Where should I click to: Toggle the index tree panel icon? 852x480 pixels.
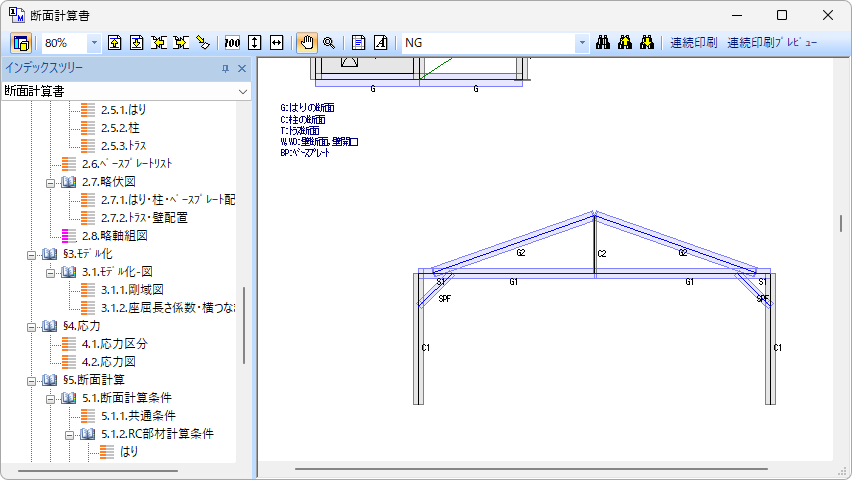pyautogui.click(x=21, y=43)
